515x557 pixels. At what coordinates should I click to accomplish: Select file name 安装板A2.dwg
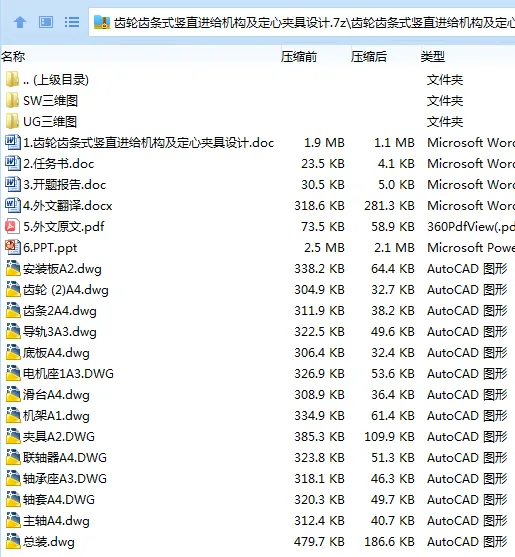pyautogui.click(x=62, y=269)
